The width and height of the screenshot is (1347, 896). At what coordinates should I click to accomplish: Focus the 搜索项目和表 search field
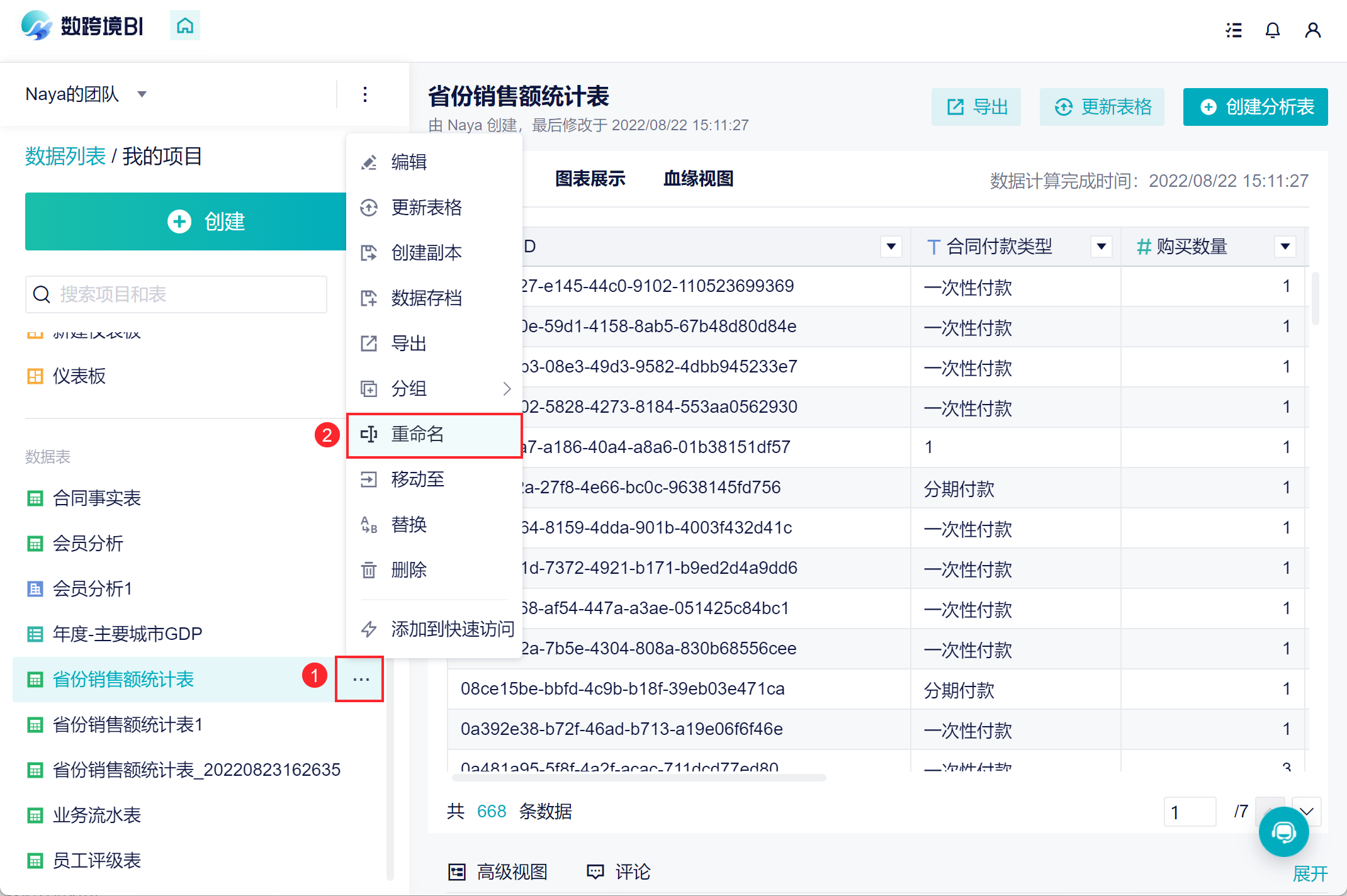pos(176,294)
